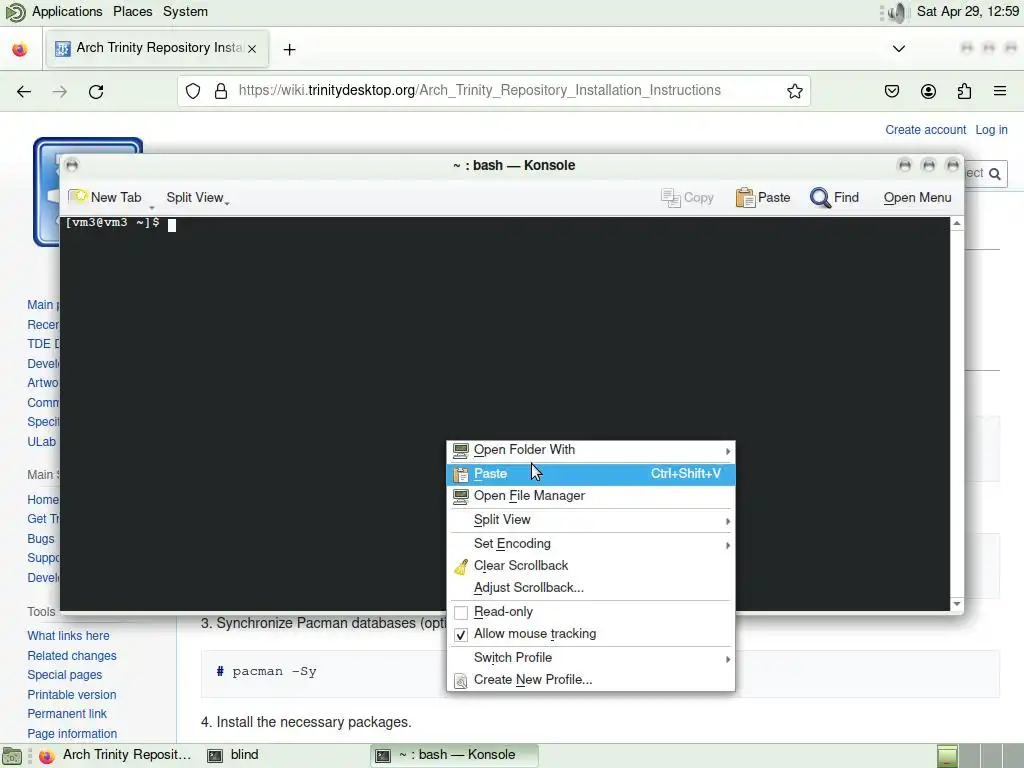Viewport: 1024px width, 768px height.
Task: Switch to Firefox via the taskbar entry
Action: click(x=116, y=755)
